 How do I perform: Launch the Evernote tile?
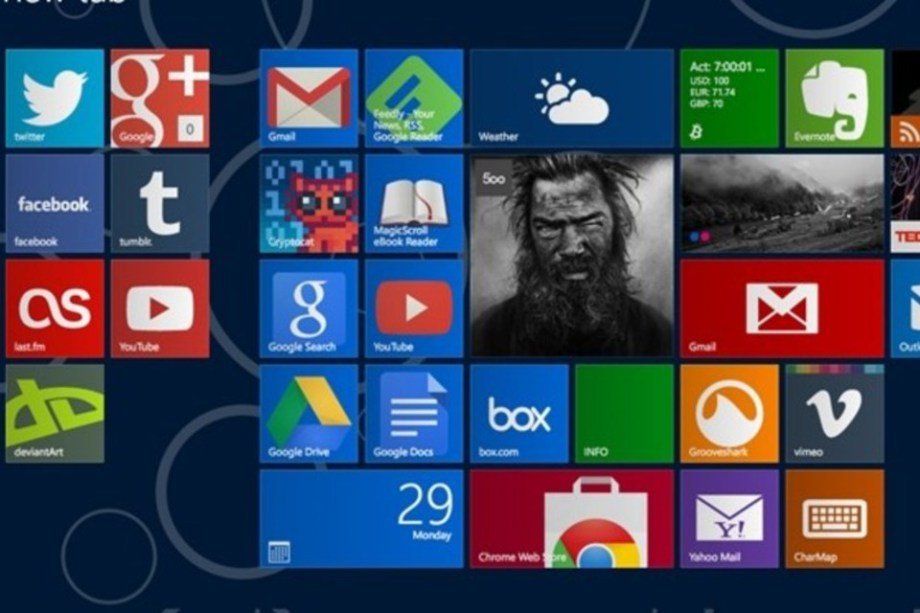point(834,98)
